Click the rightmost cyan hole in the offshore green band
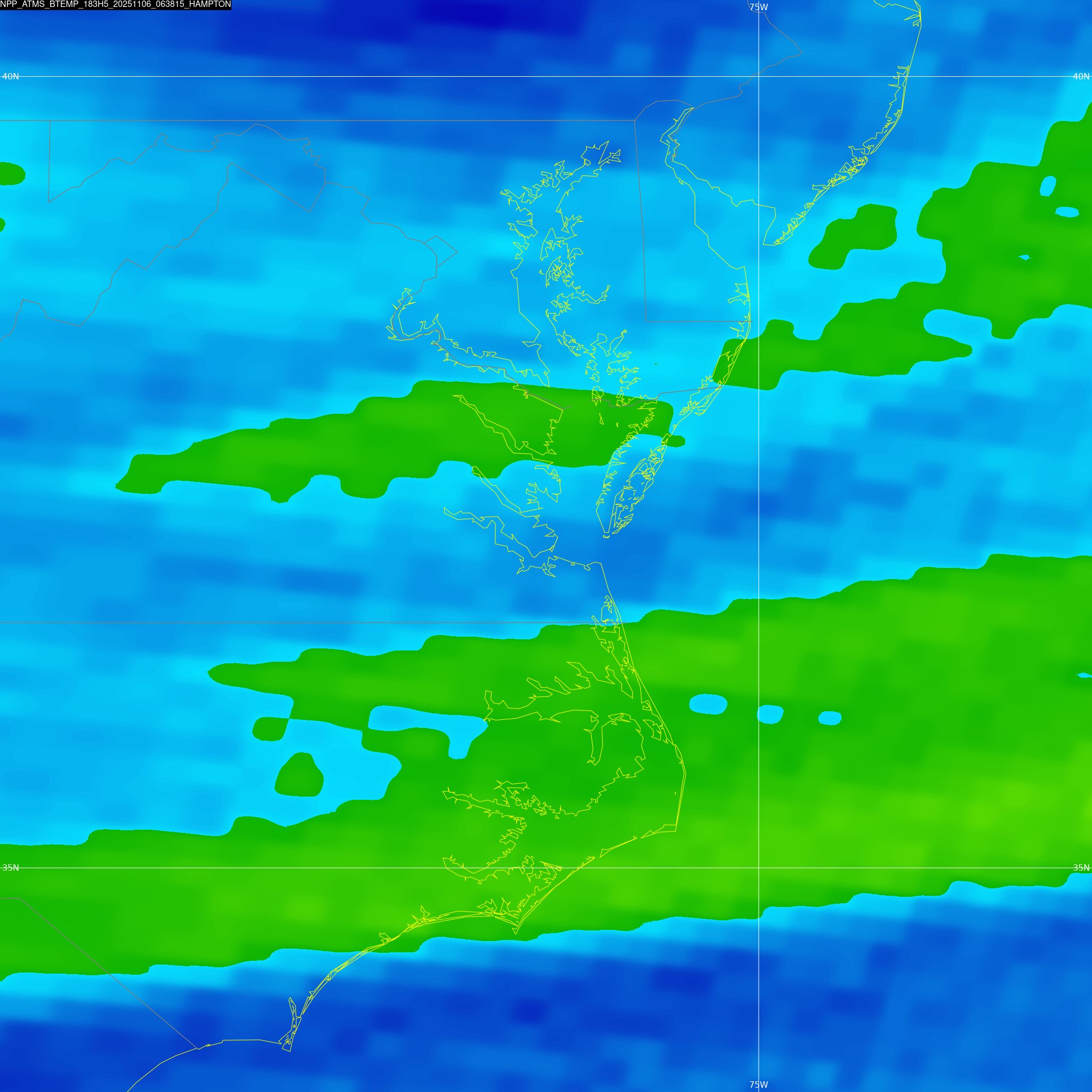The height and width of the screenshot is (1092, 1092). coord(829,718)
